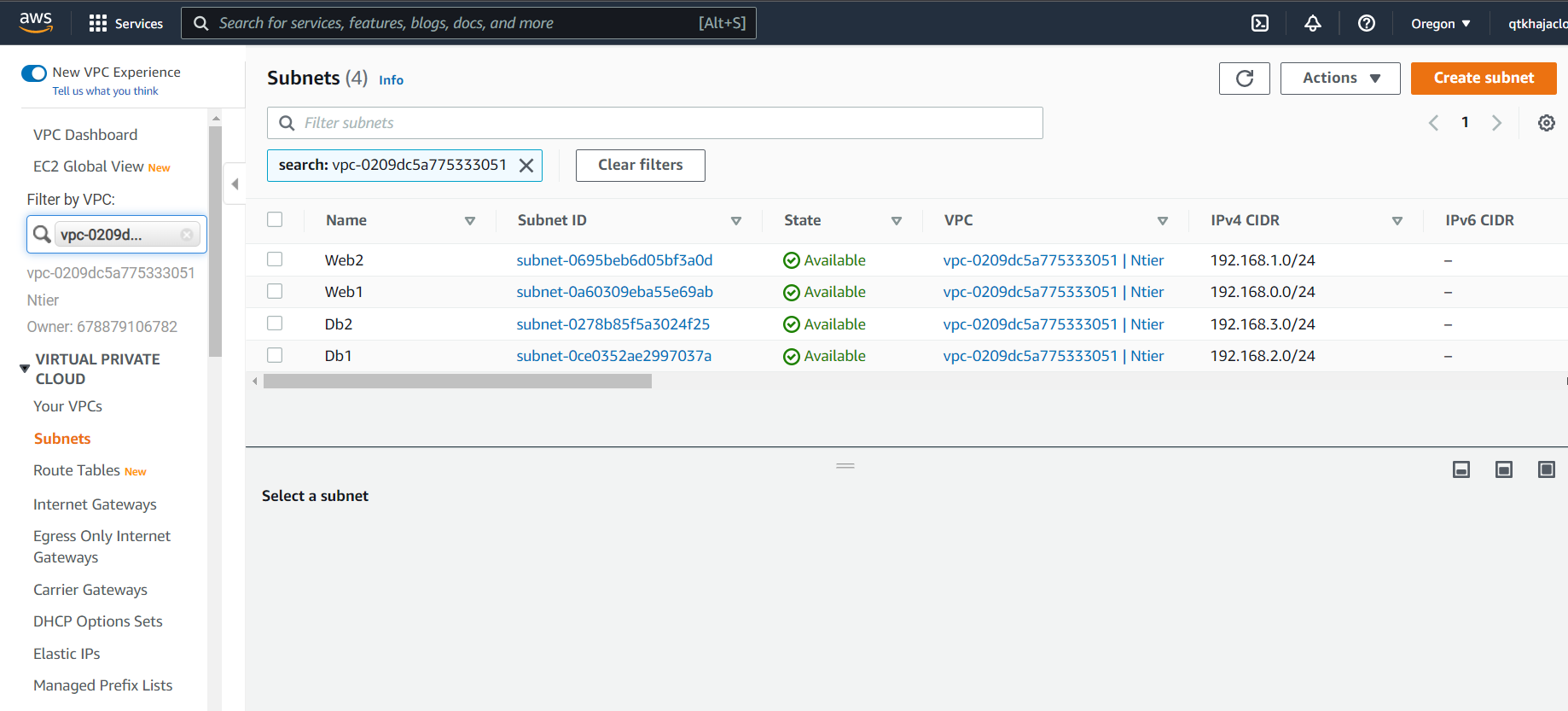Open Internet Gateways in sidebar
This screenshot has width=1568, height=711.
[x=95, y=504]
